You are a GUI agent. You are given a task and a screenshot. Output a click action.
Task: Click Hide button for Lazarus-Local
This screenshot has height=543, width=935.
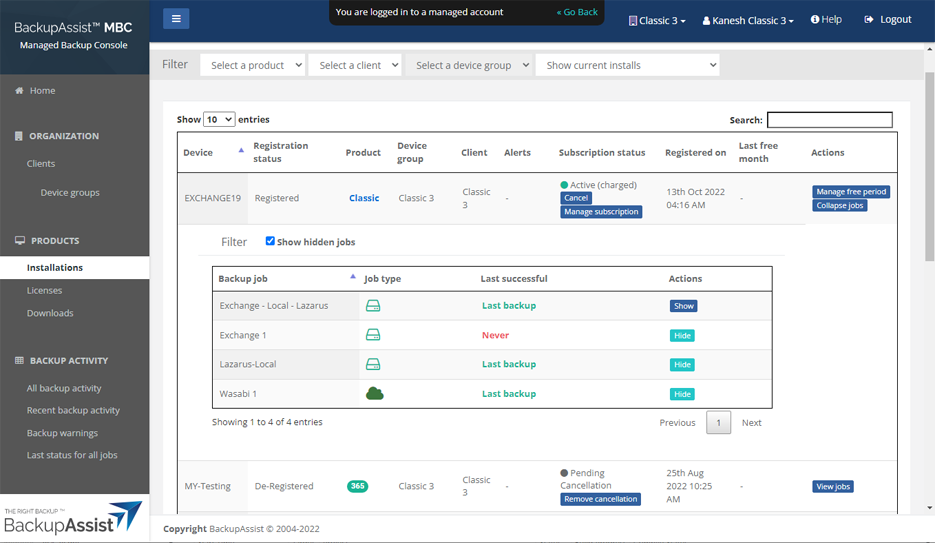click(682, 365)
